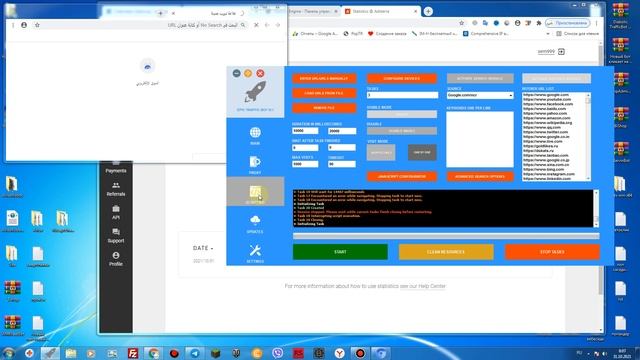Open Referrals in the dark website sidebar

point(116,189)
